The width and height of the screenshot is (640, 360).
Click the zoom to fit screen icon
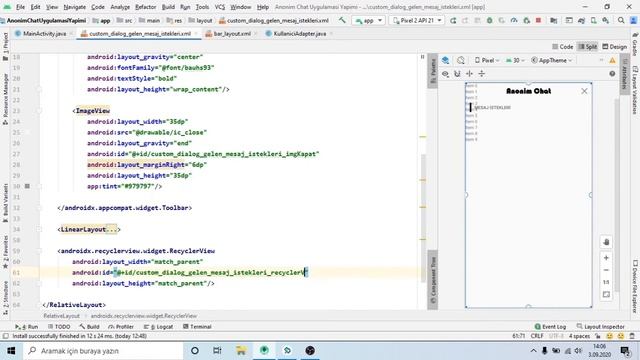606,295
